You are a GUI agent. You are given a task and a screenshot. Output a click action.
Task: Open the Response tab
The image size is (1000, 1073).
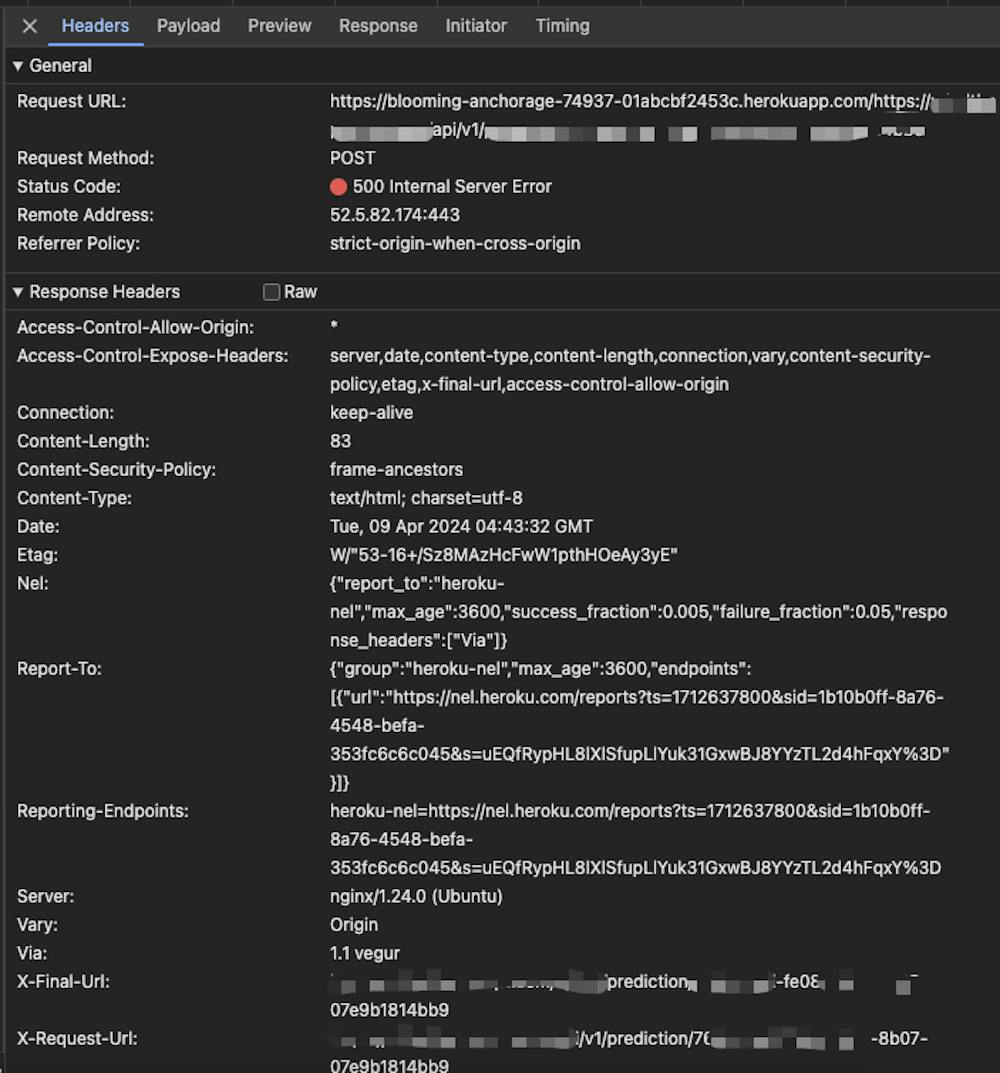pyautogui.click(x=378, y=26)
